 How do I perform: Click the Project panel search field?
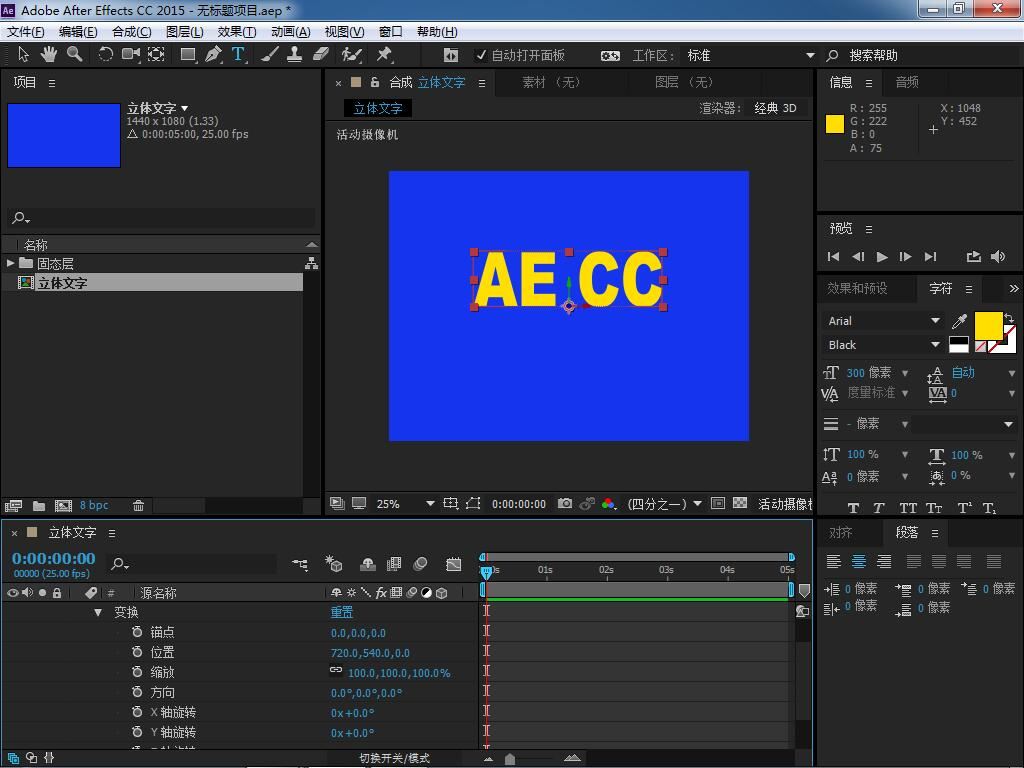(x=161, y=217)
